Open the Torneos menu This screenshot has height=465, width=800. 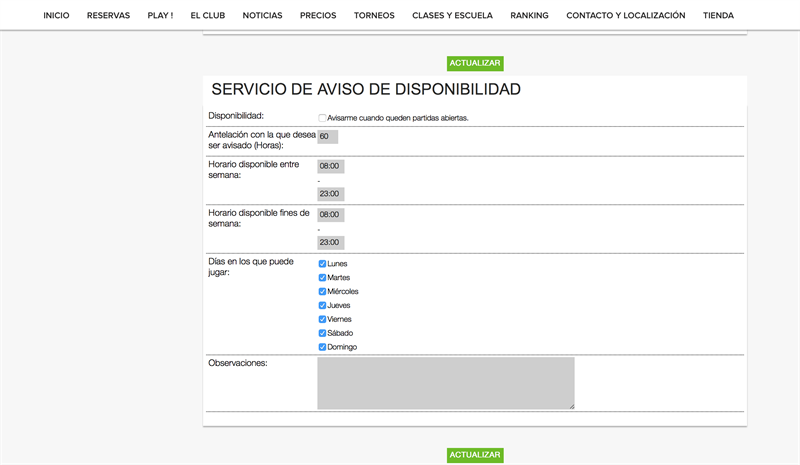(x=374, y=16)
